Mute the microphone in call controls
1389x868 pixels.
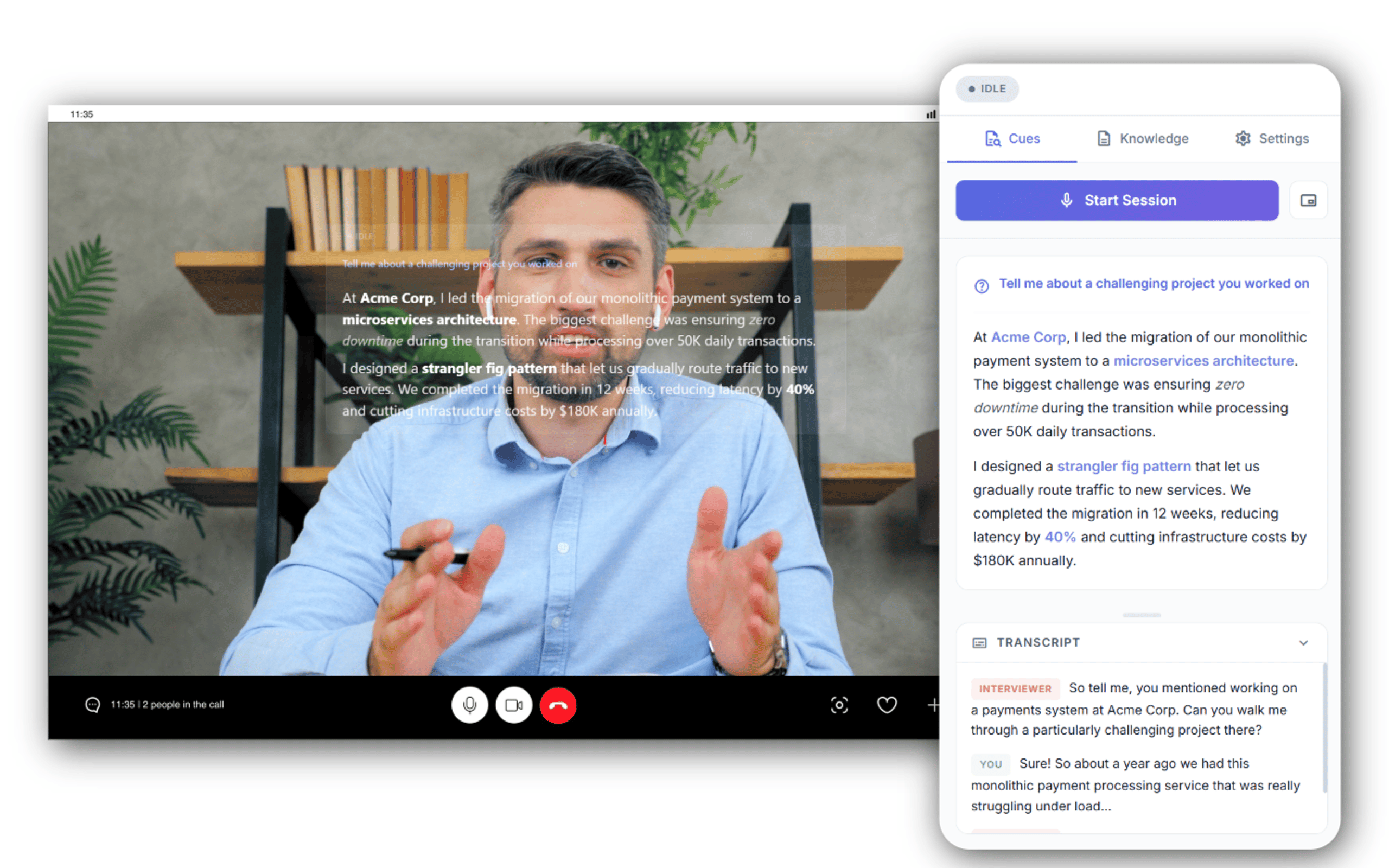[469, 705]
